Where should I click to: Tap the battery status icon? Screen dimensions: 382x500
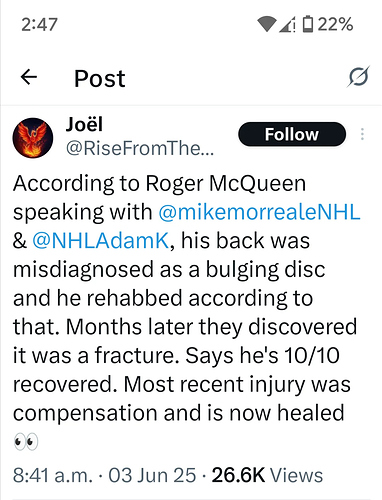(x=308, y=24)
